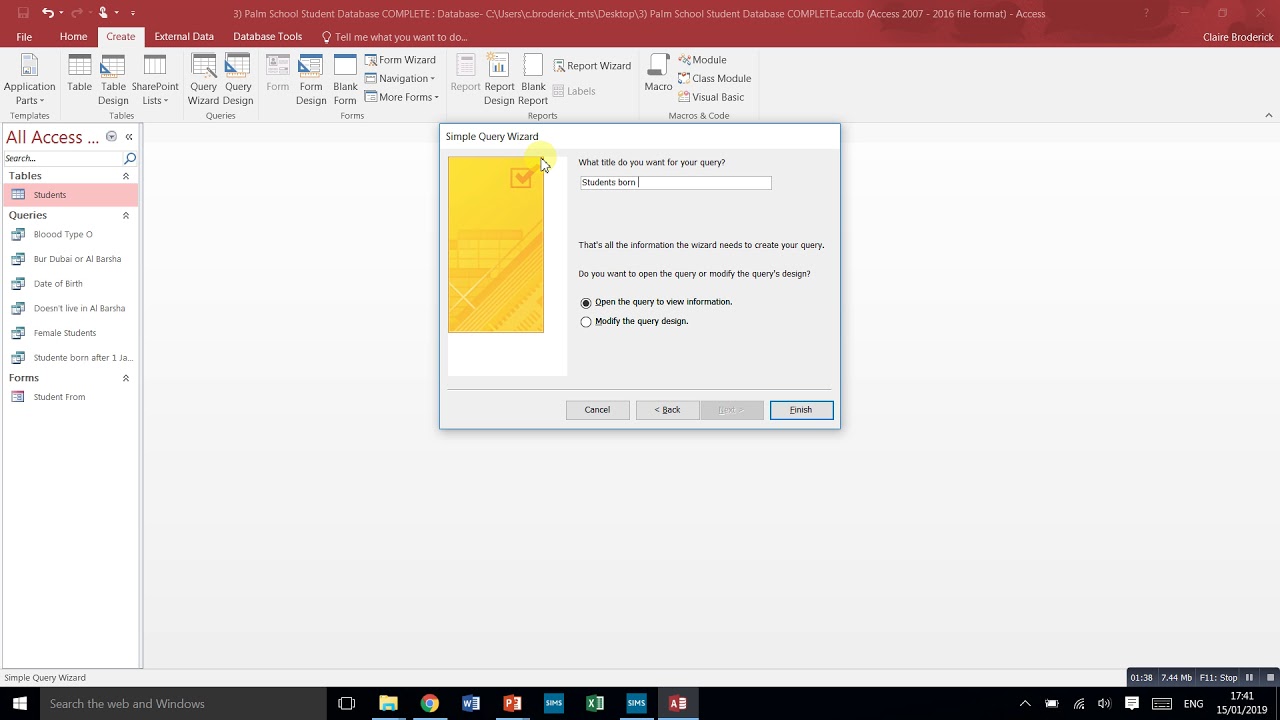Viewport: 1280px width, 720px height.
Task: Open Google Chrome from taskbar
Action: [x=429, y=703]
